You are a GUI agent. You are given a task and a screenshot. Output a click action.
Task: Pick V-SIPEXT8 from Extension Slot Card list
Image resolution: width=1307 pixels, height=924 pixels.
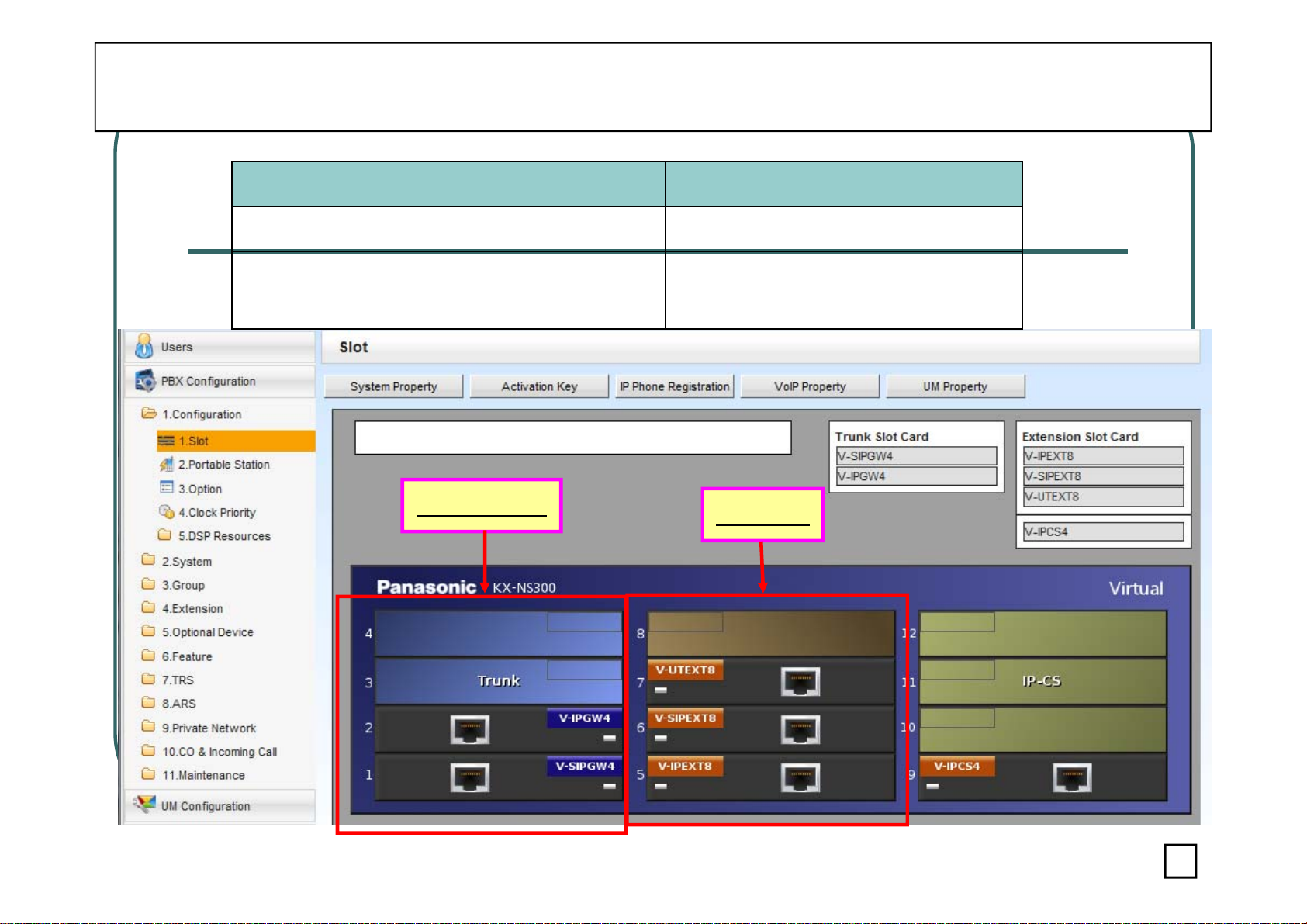[x=1103, y=476]
